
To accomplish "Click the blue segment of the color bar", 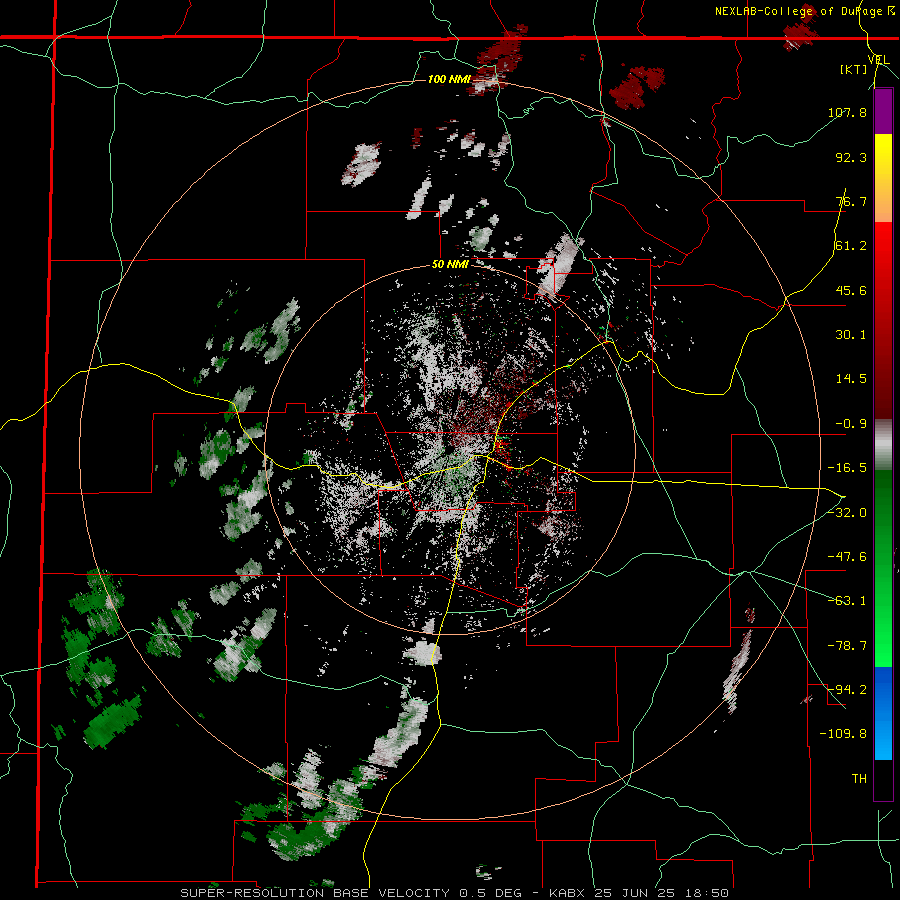I will coord(883,713).
